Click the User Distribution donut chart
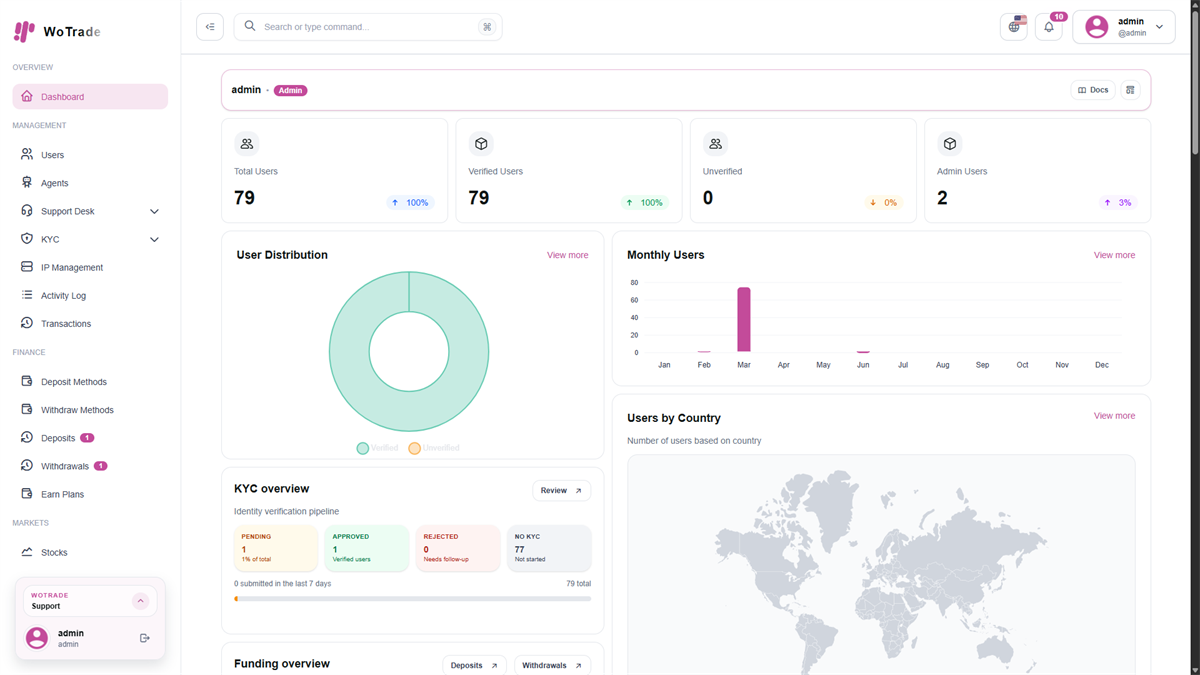Image resolution: width=1200 pixels, height=675 pixels. (409, 352)
